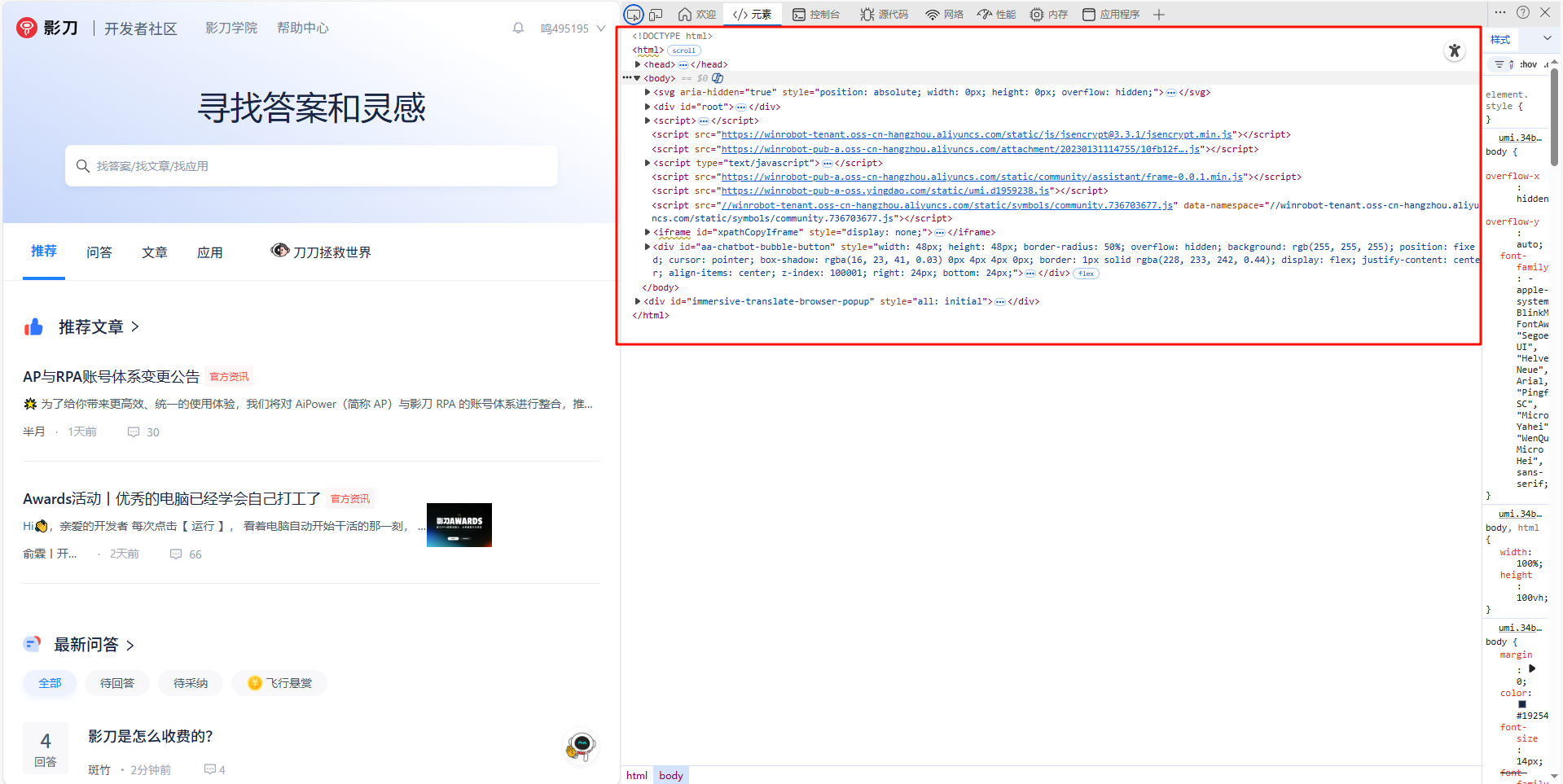Screen dimensions: 1563x784
Task: Expand the margin shorthand property triangle
Action: [1532, 668]
